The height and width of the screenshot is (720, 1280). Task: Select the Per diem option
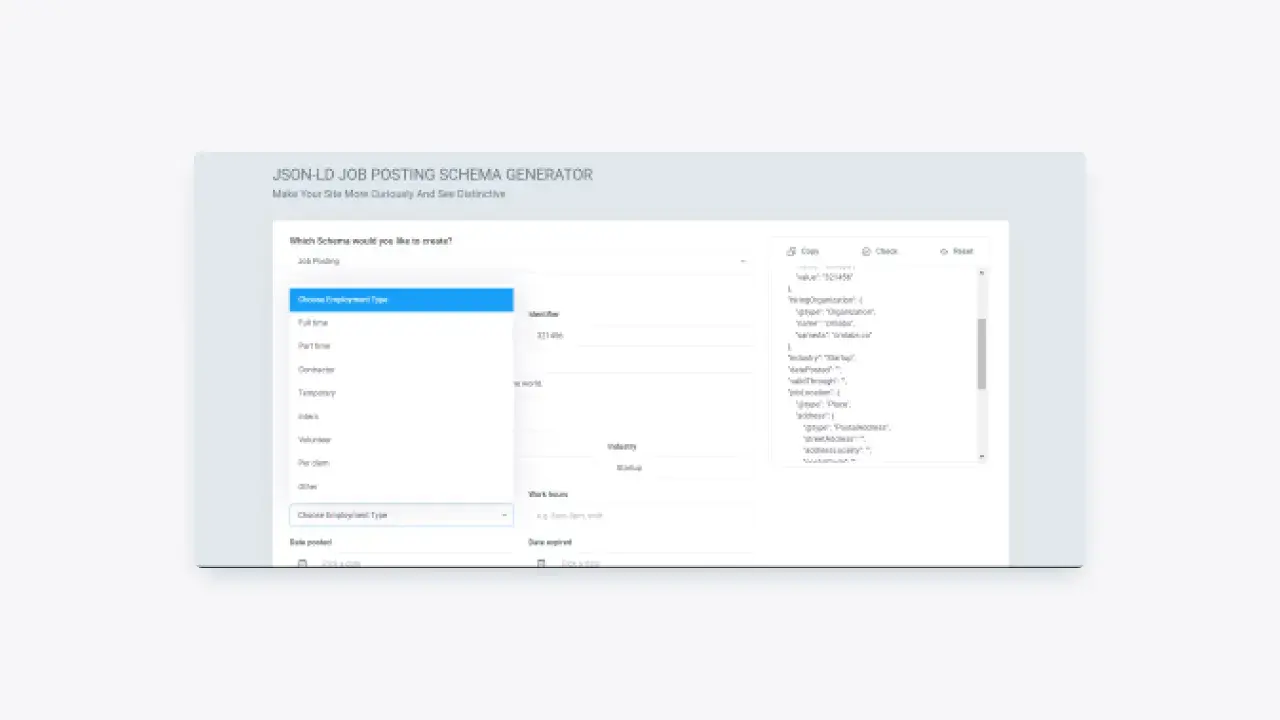313,463
